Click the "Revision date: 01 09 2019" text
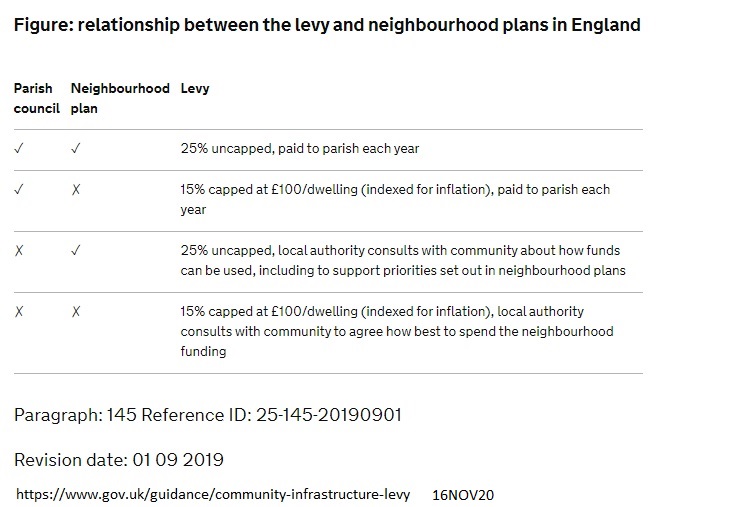755x507 pixels. click(x=118, y=460)
